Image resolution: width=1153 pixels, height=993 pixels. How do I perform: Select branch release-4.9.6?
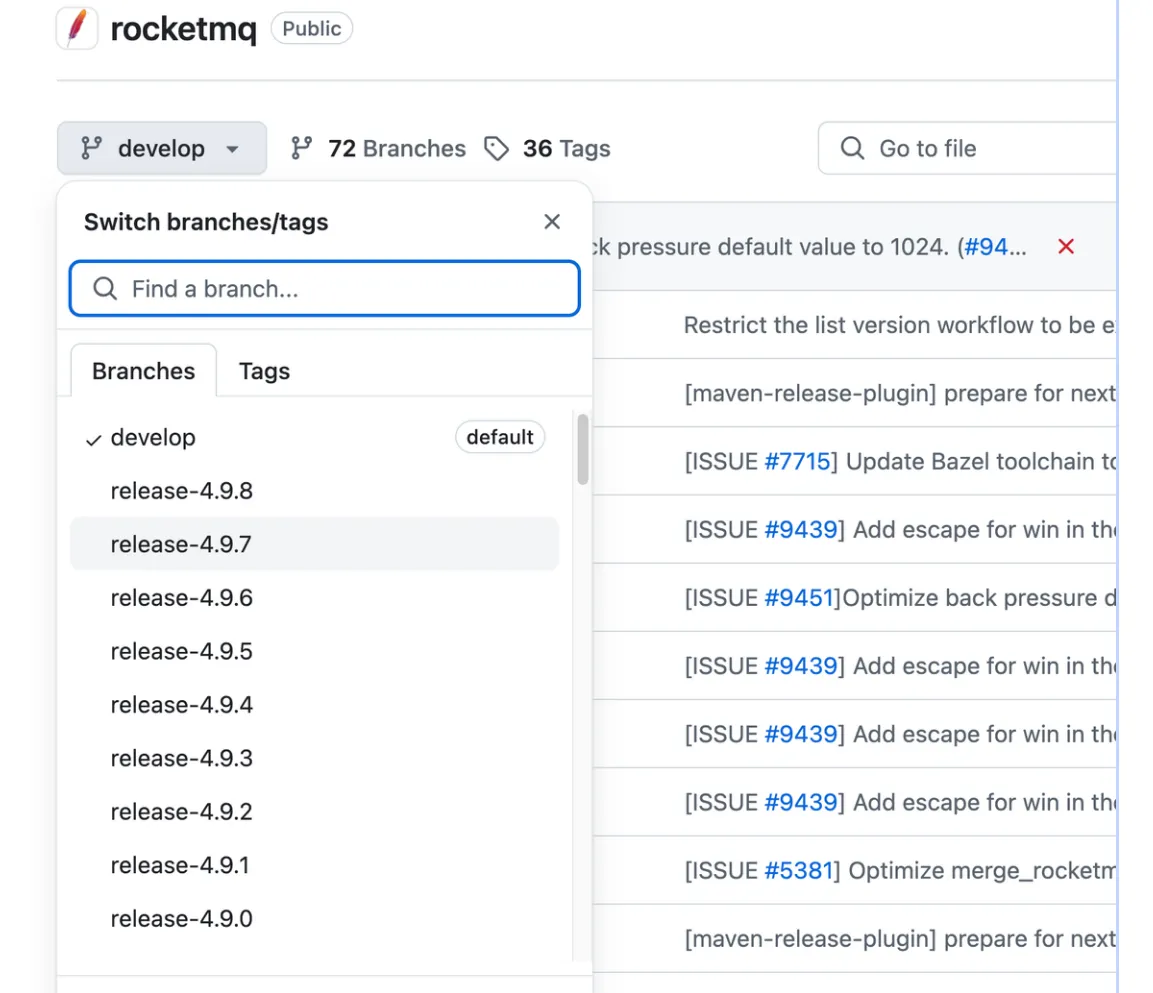(315, 597)
